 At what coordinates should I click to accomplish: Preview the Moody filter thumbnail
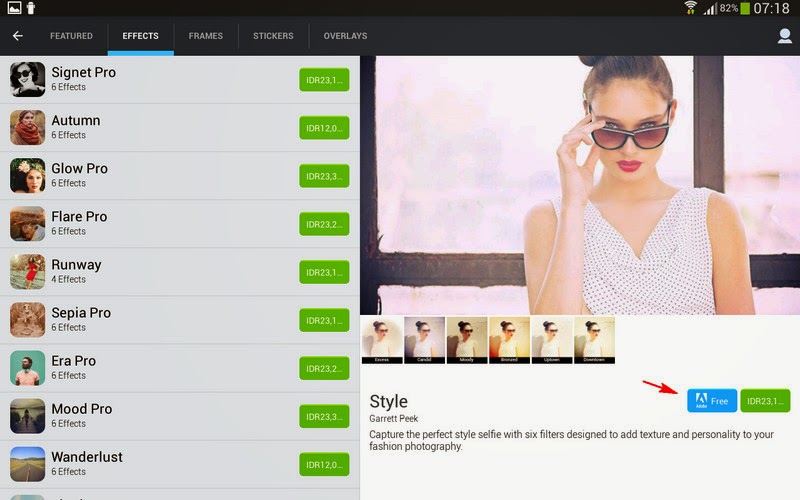click(x=467, y=340)
